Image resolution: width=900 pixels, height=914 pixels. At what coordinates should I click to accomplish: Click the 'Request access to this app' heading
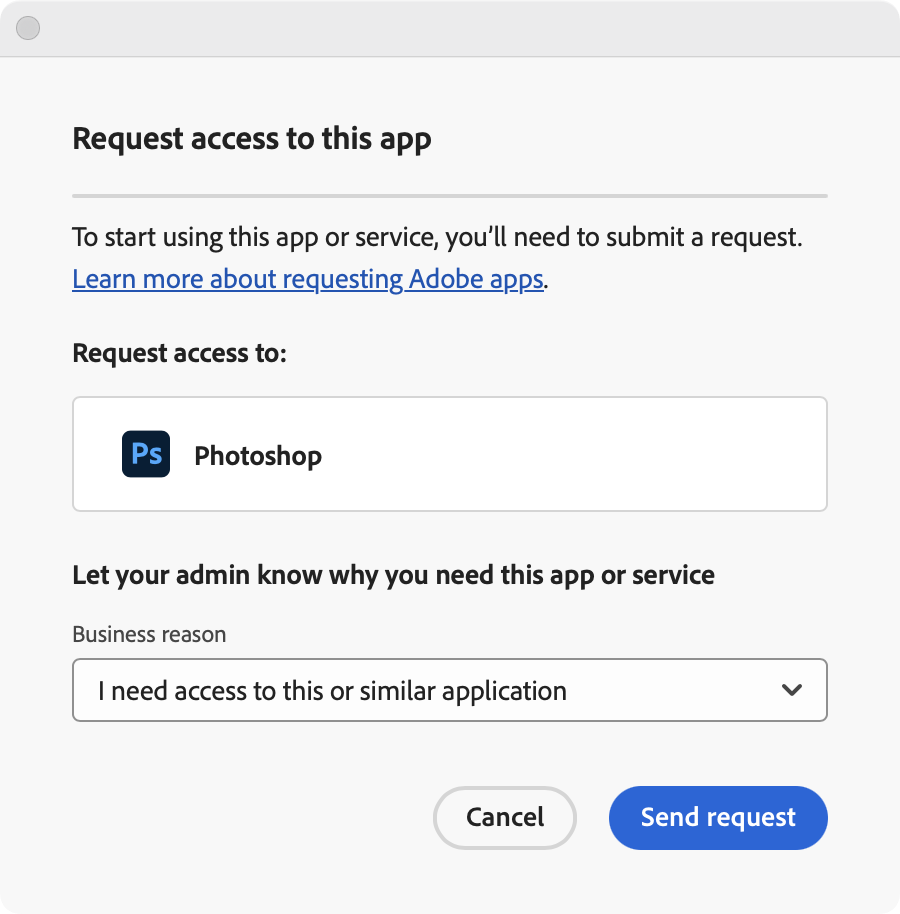pyautogui.click(x=252, y=138)
